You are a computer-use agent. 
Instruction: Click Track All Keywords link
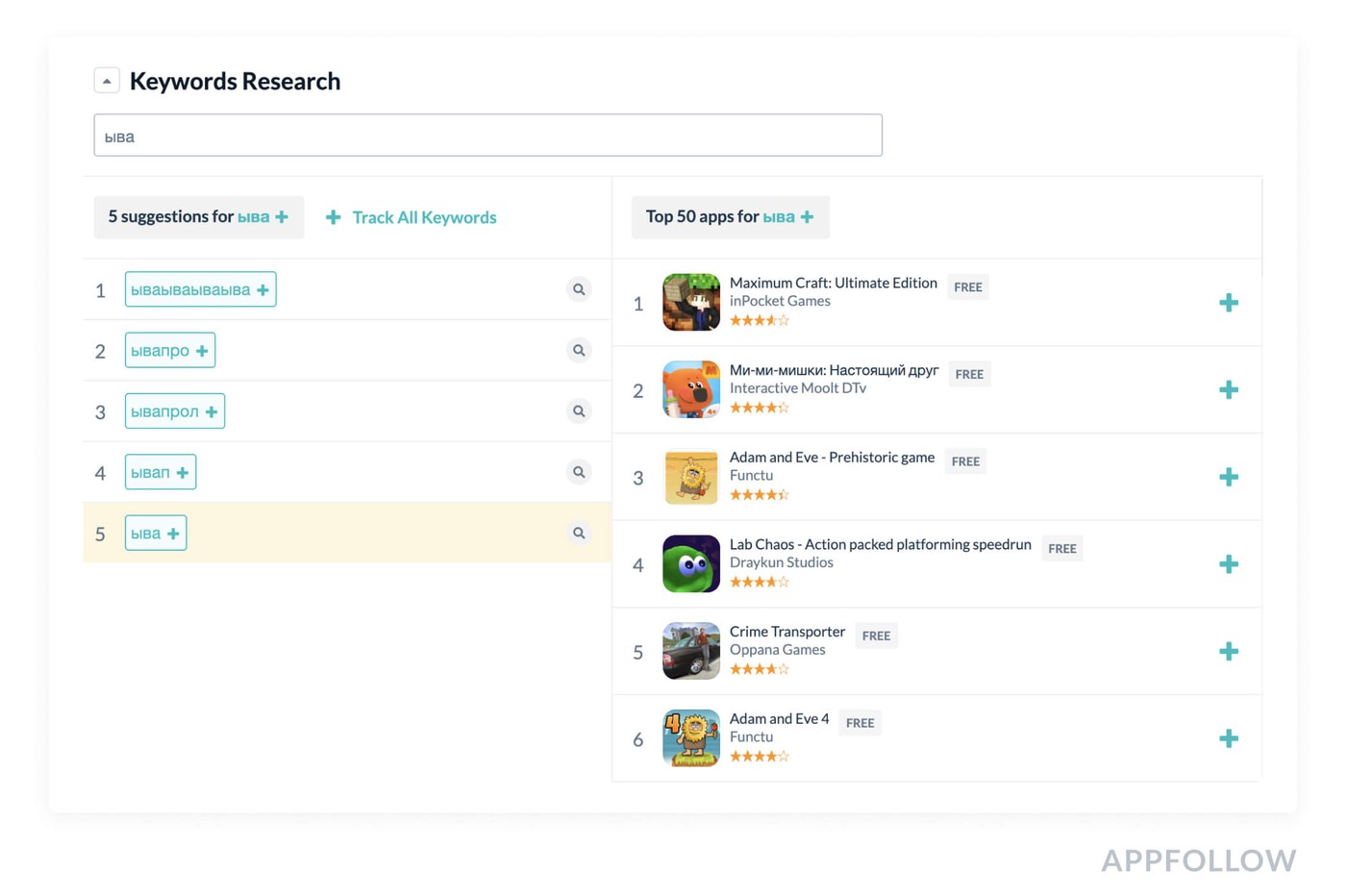411,217
